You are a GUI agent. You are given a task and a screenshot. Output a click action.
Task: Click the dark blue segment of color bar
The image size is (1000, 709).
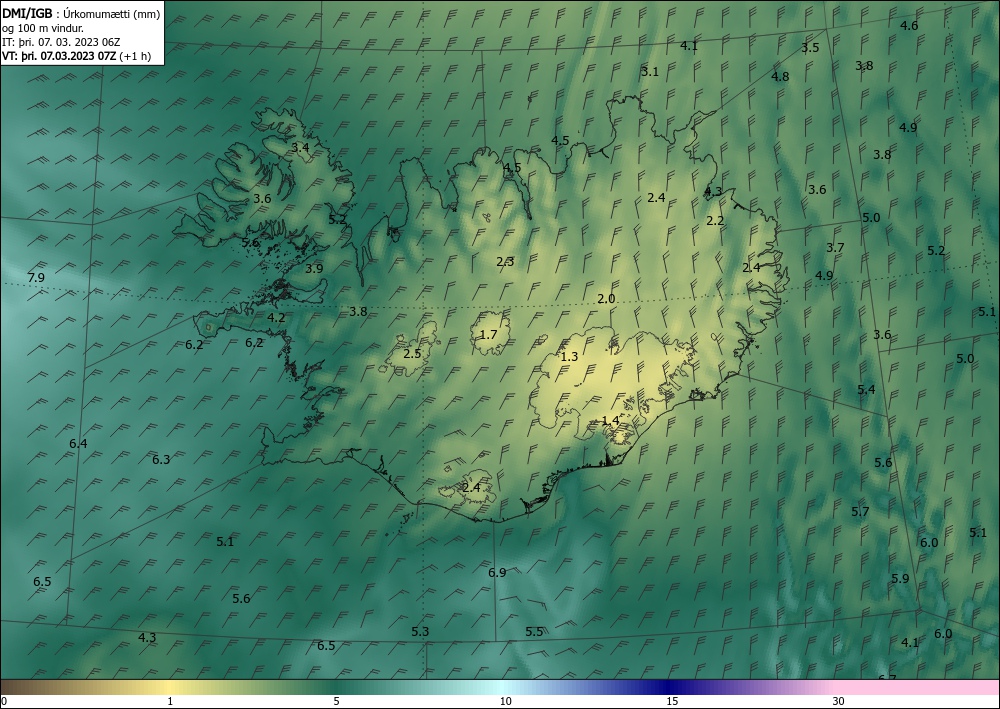(670, 687)
